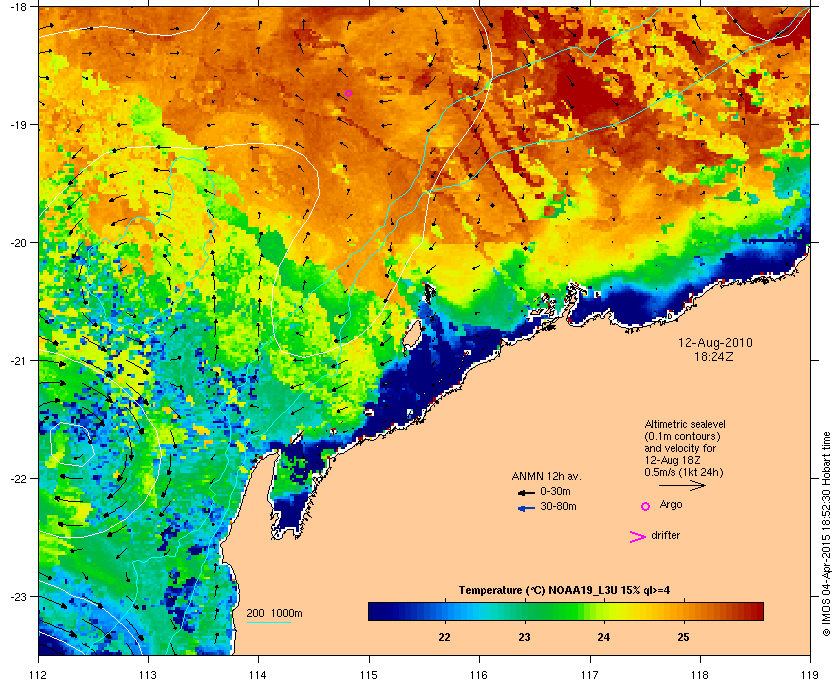The width and height of the screenshot is (840, 680).
Task: Click the 0.5m/s velocity scale arrow
Action: (682, 486)
